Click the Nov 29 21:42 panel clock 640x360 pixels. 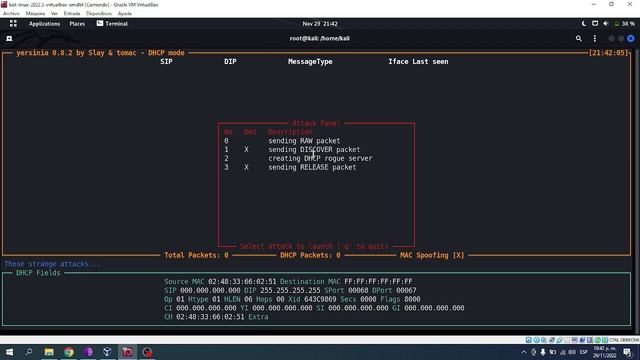(x=320, y=24)
